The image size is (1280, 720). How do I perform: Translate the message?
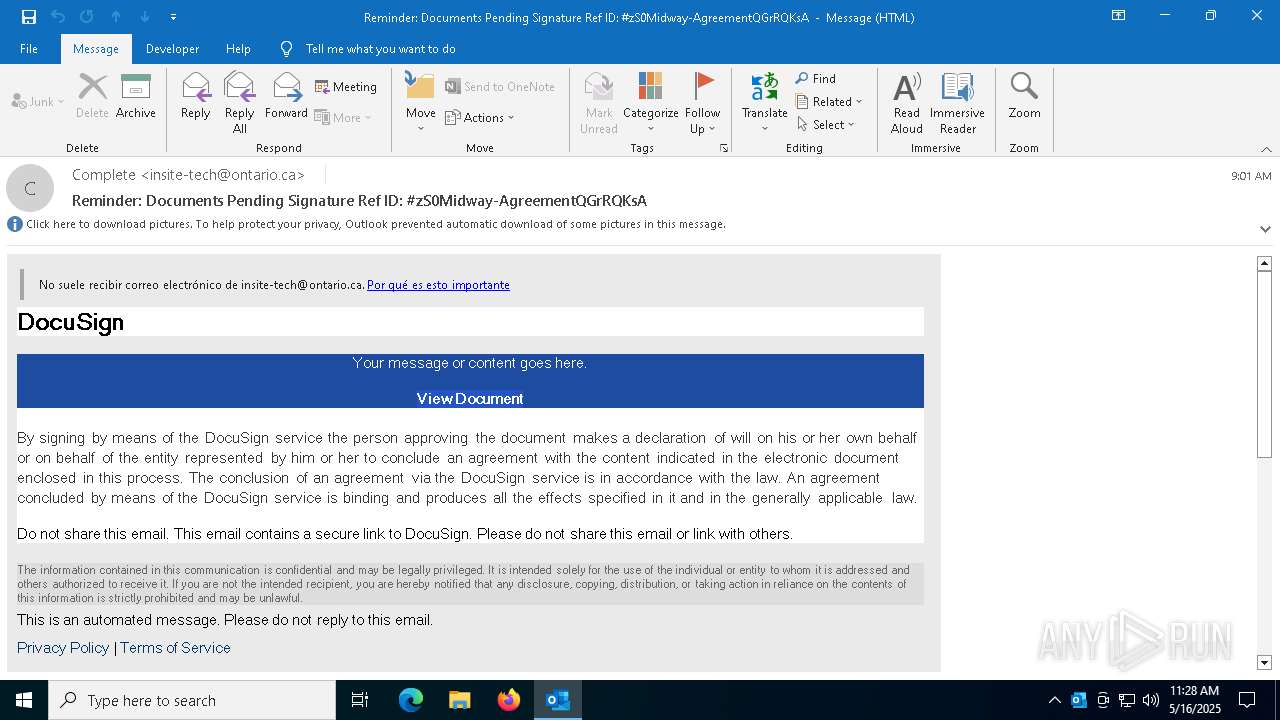coord(765,103)
